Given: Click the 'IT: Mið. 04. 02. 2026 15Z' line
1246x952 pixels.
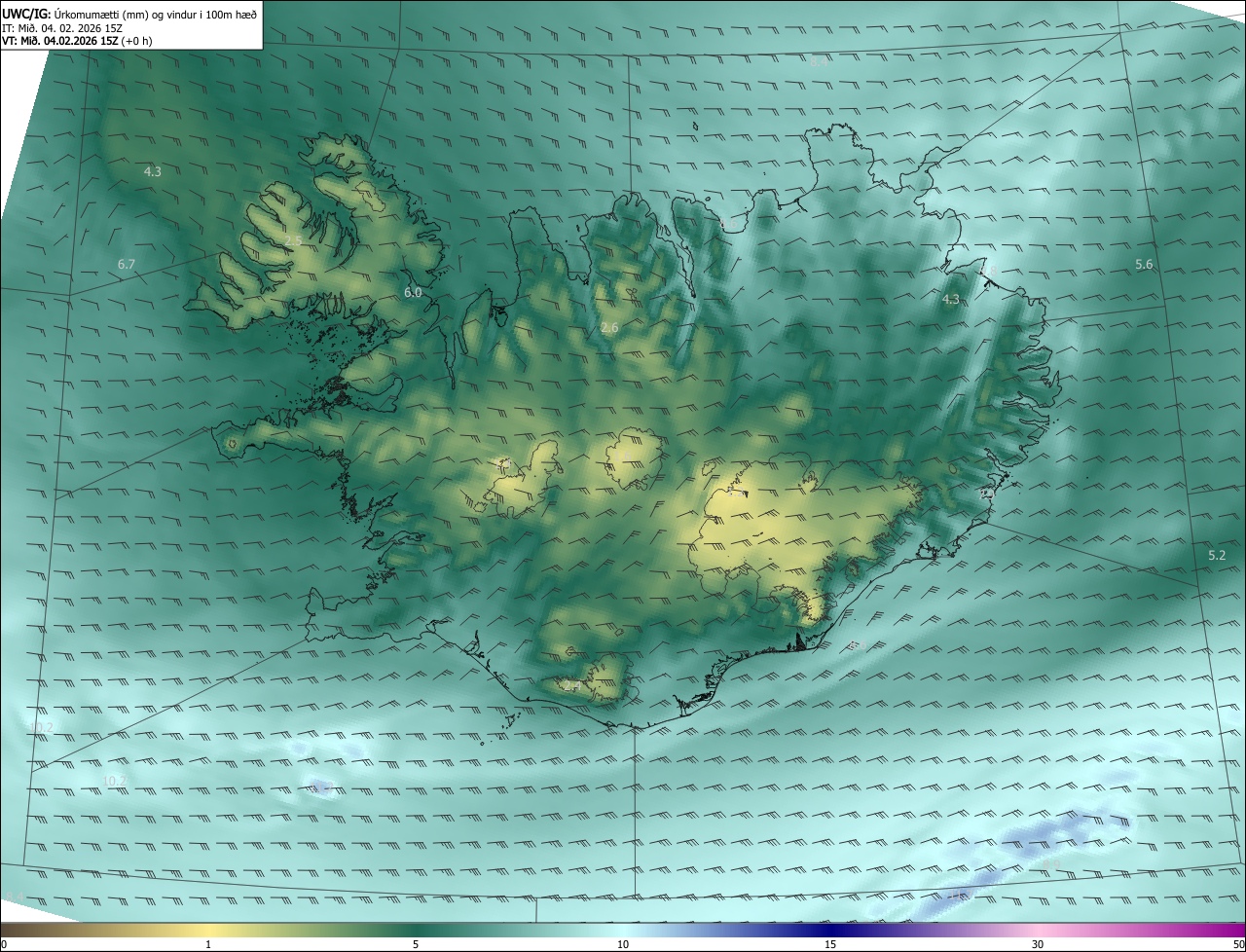Looking at the screenshot, I should (62, 27).
